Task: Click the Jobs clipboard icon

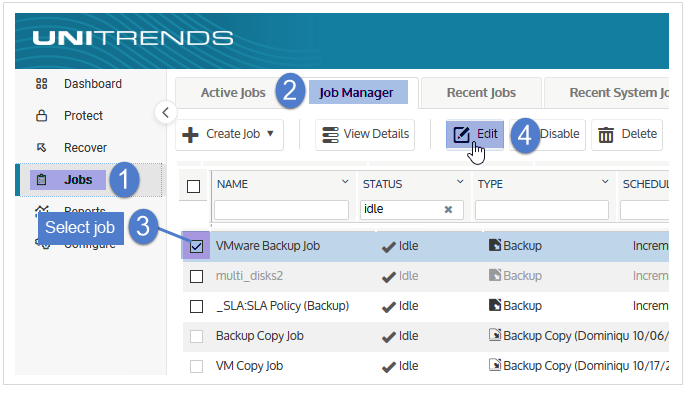Action: 41,180
